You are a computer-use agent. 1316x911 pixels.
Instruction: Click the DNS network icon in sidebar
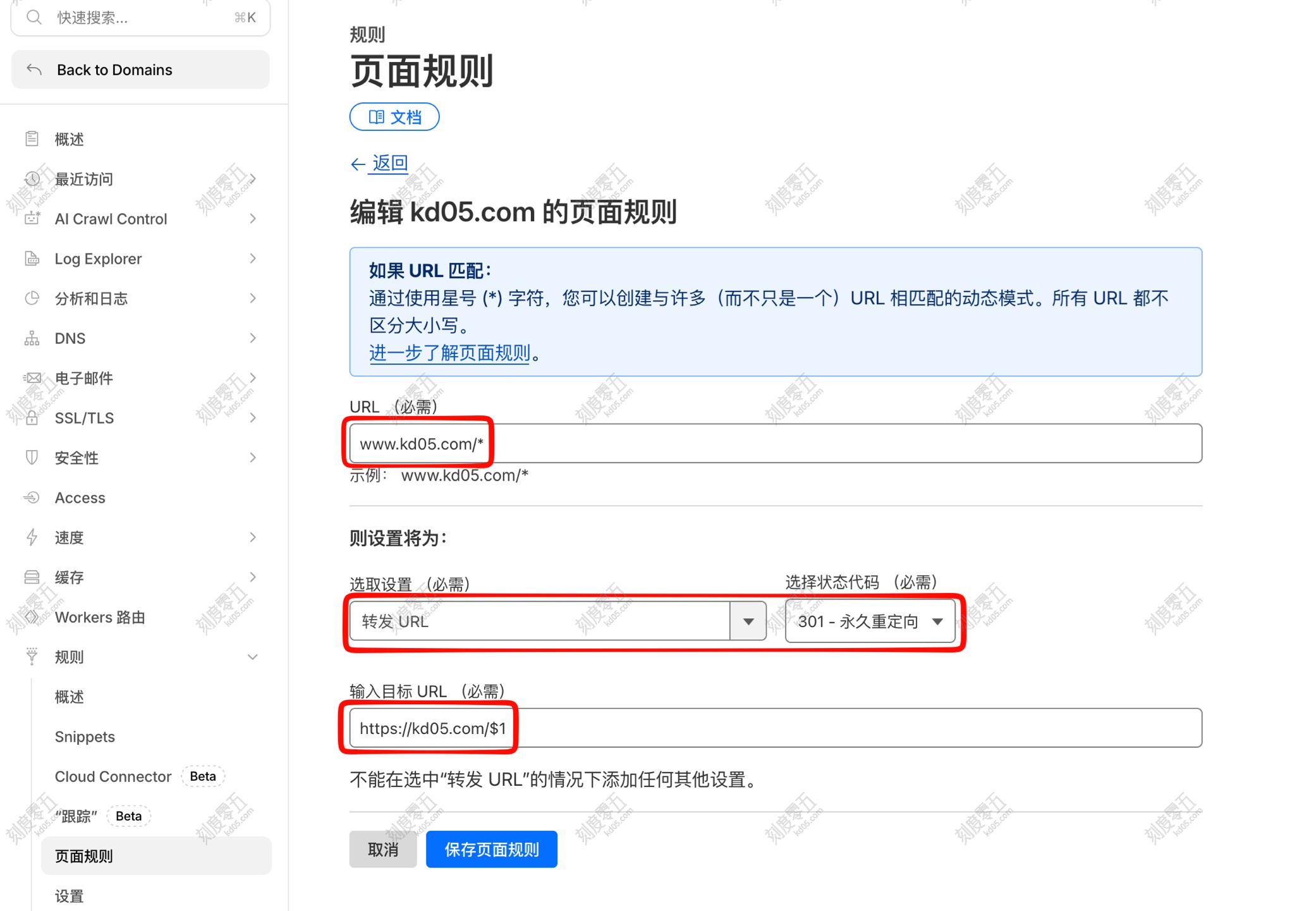coord(32,338)
